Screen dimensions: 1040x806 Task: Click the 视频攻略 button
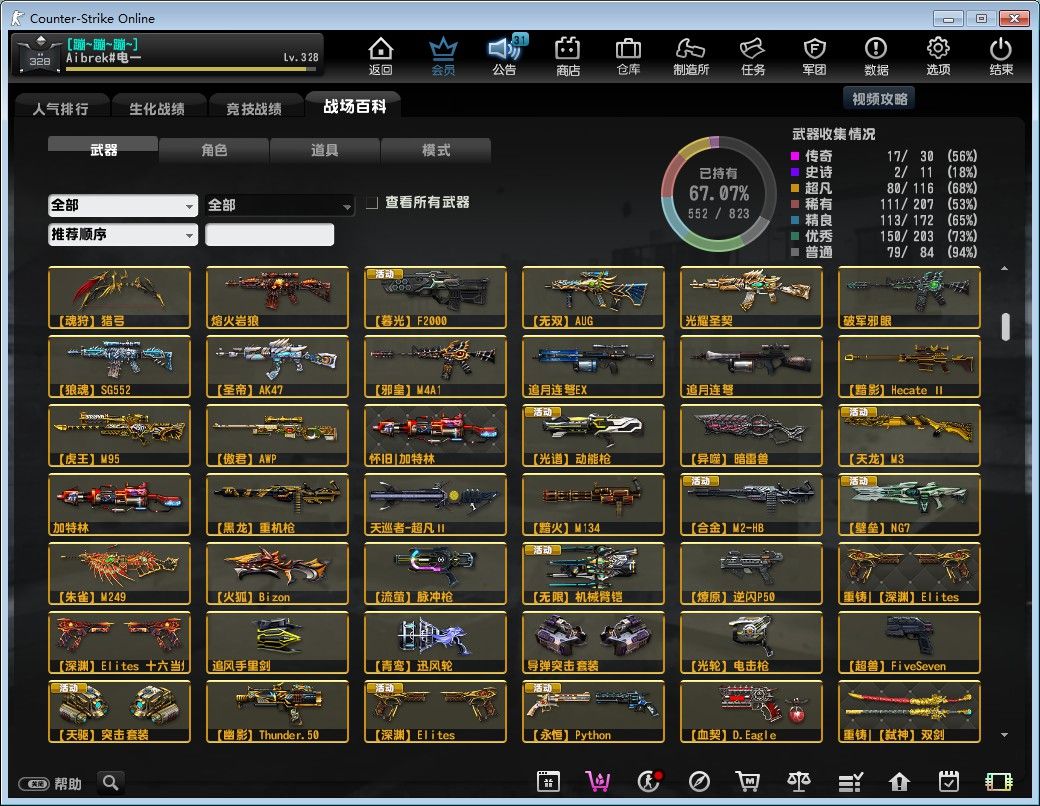coord(879,99)
